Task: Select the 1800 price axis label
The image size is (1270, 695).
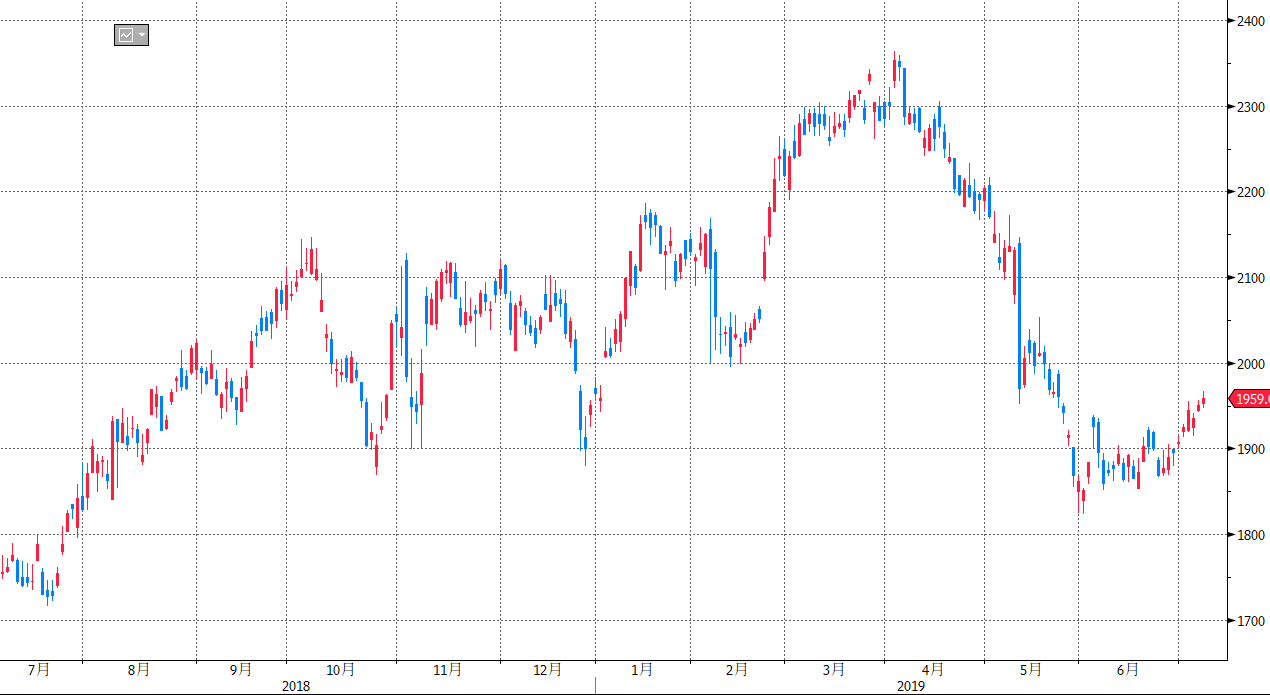Action: point(1250,535)
